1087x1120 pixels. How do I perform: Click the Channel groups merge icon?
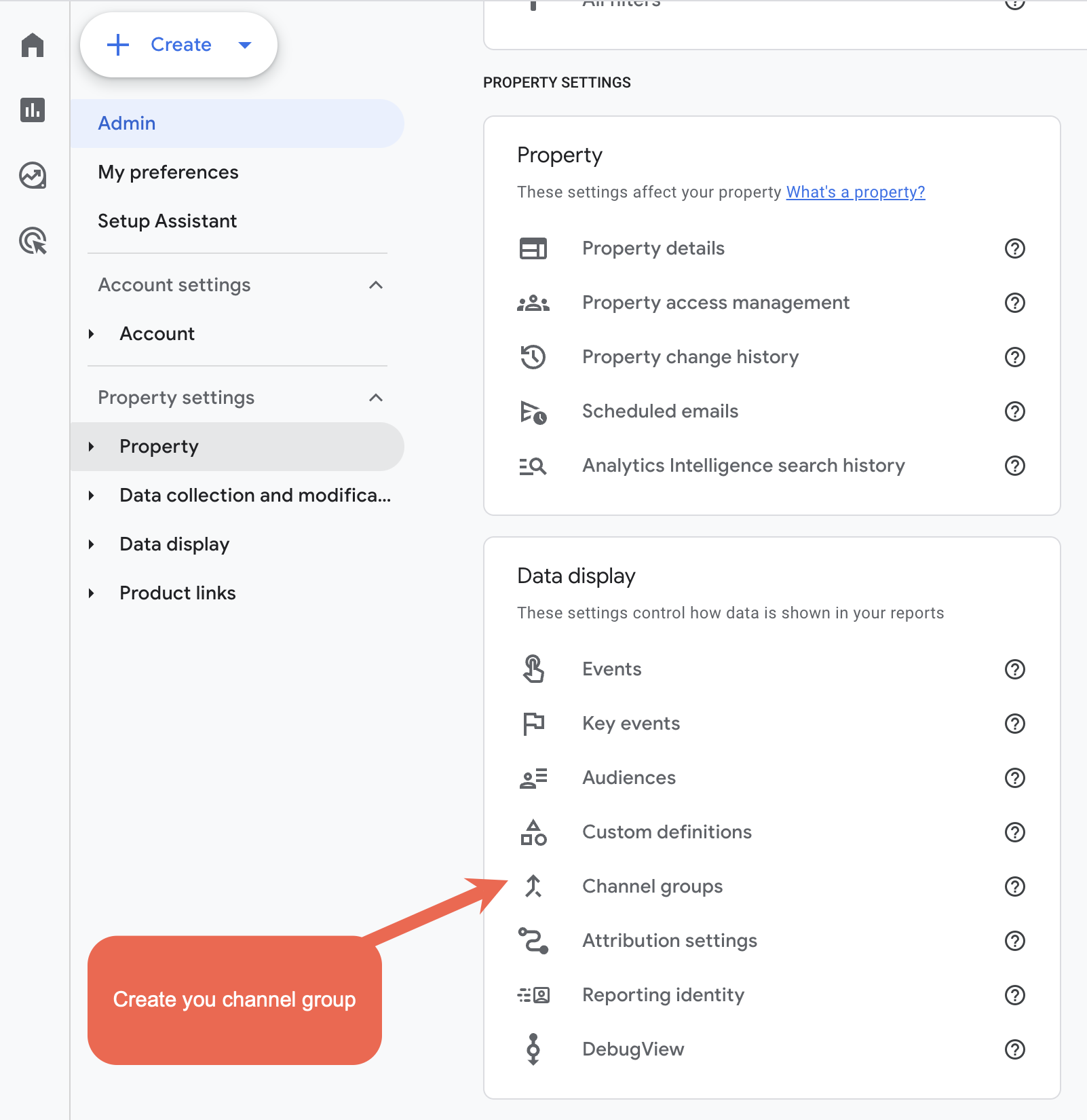pos(533,886)
